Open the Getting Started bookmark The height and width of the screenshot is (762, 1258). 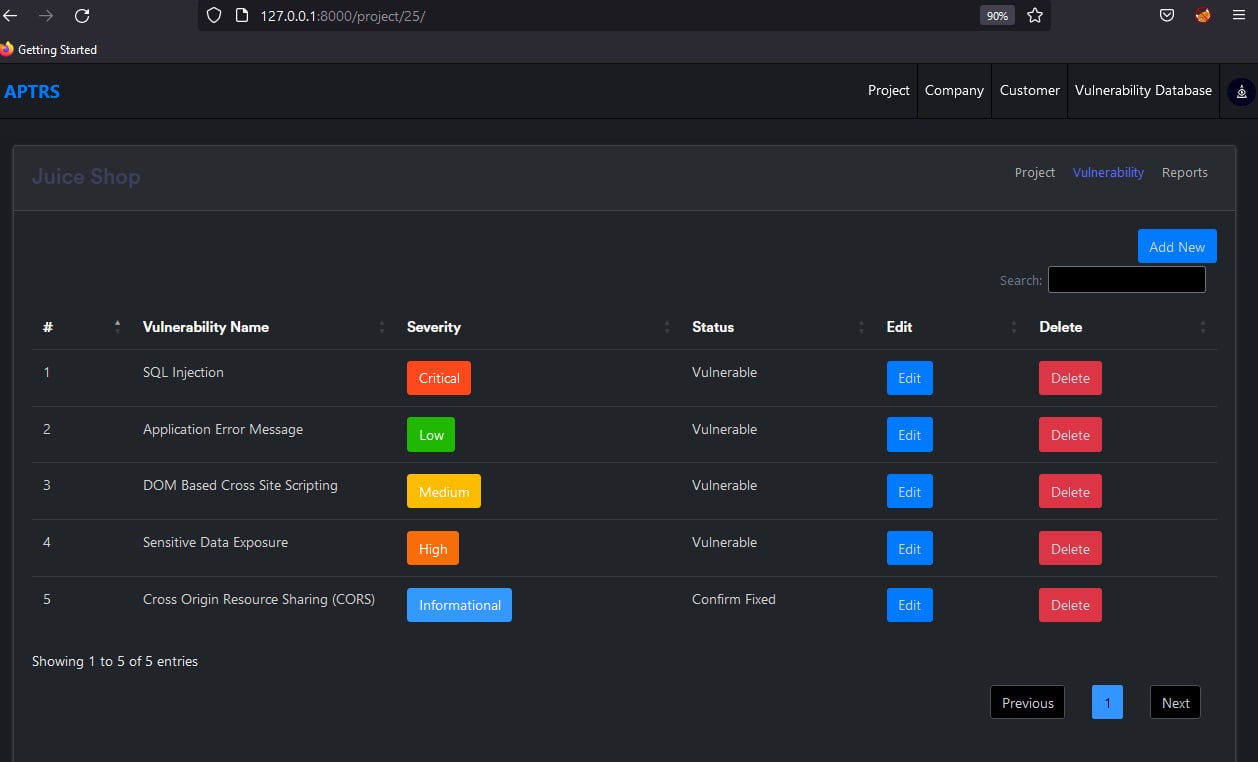pyautogui.click(x=49, y=49)
